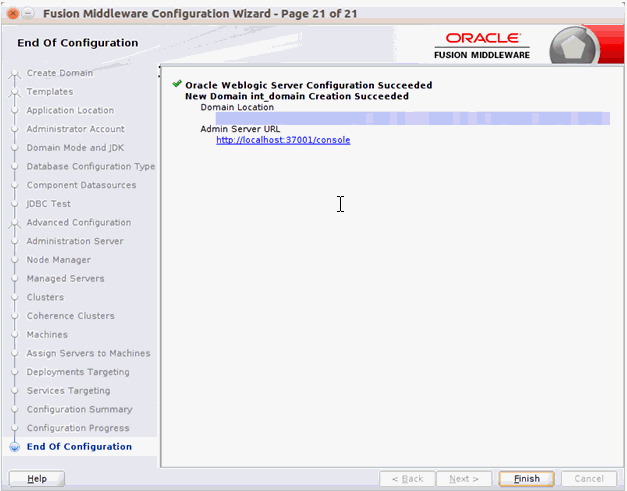Minimize the Configuration Wizard window
The width and height of the screenshot is (627, 491).
click(x=28, y=14)
